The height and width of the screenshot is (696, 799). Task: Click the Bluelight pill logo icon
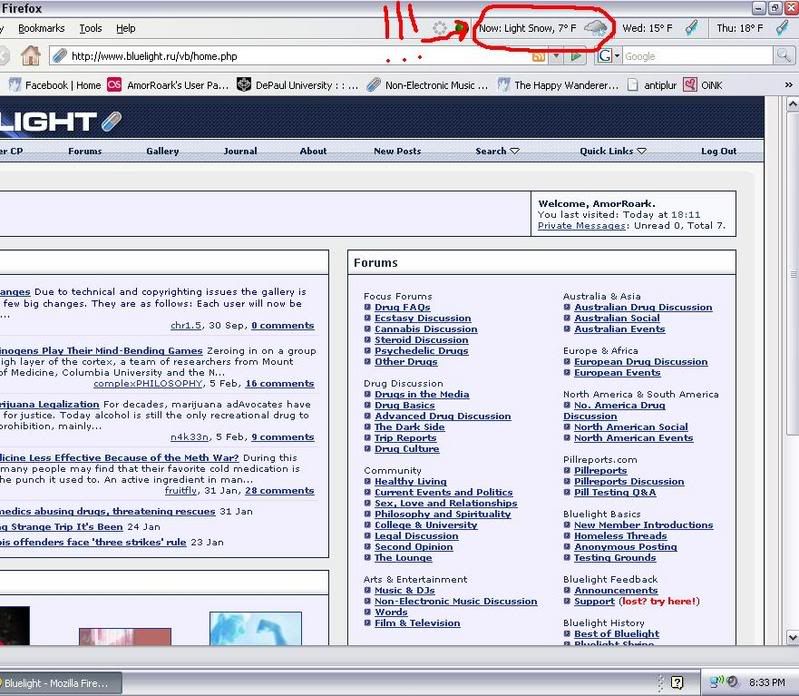pos(112,121)
